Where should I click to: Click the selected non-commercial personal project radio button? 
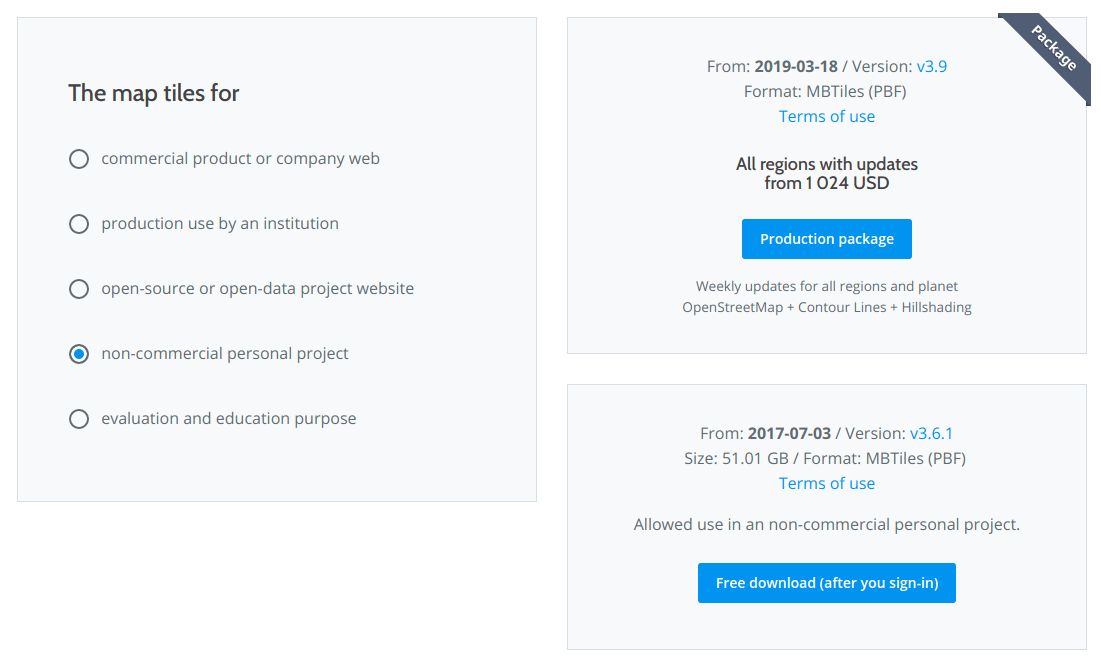coord(79,354)
